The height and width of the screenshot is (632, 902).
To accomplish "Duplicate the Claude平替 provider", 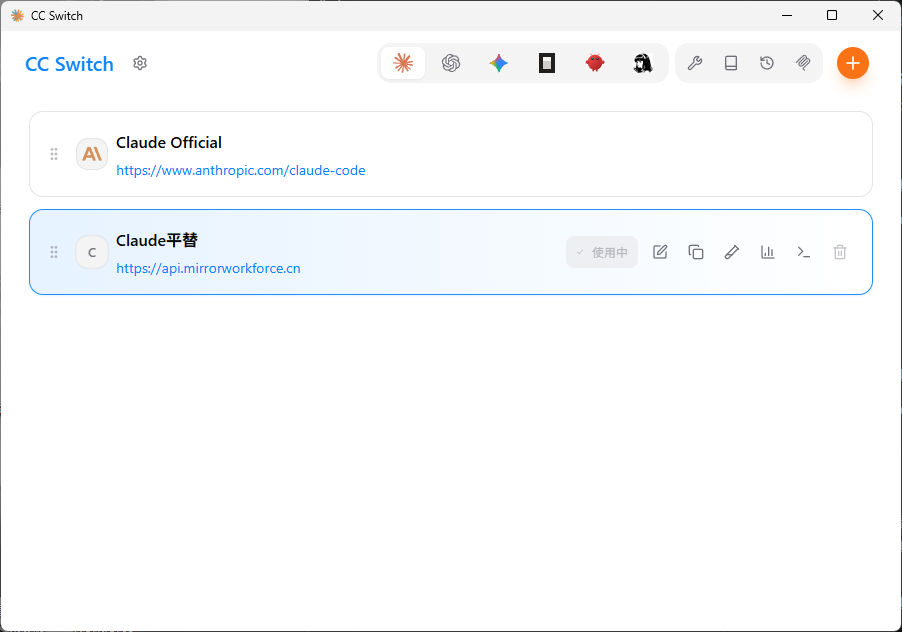I will pos(696,252).
